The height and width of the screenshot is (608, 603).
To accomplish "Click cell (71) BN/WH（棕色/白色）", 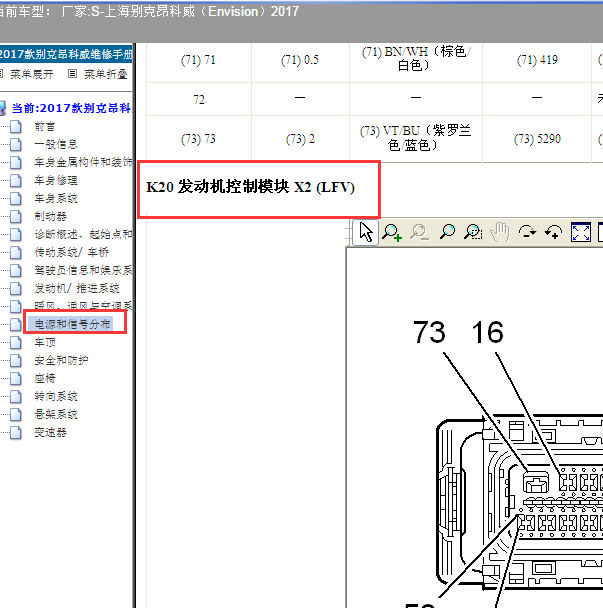I will pos(416,59).
